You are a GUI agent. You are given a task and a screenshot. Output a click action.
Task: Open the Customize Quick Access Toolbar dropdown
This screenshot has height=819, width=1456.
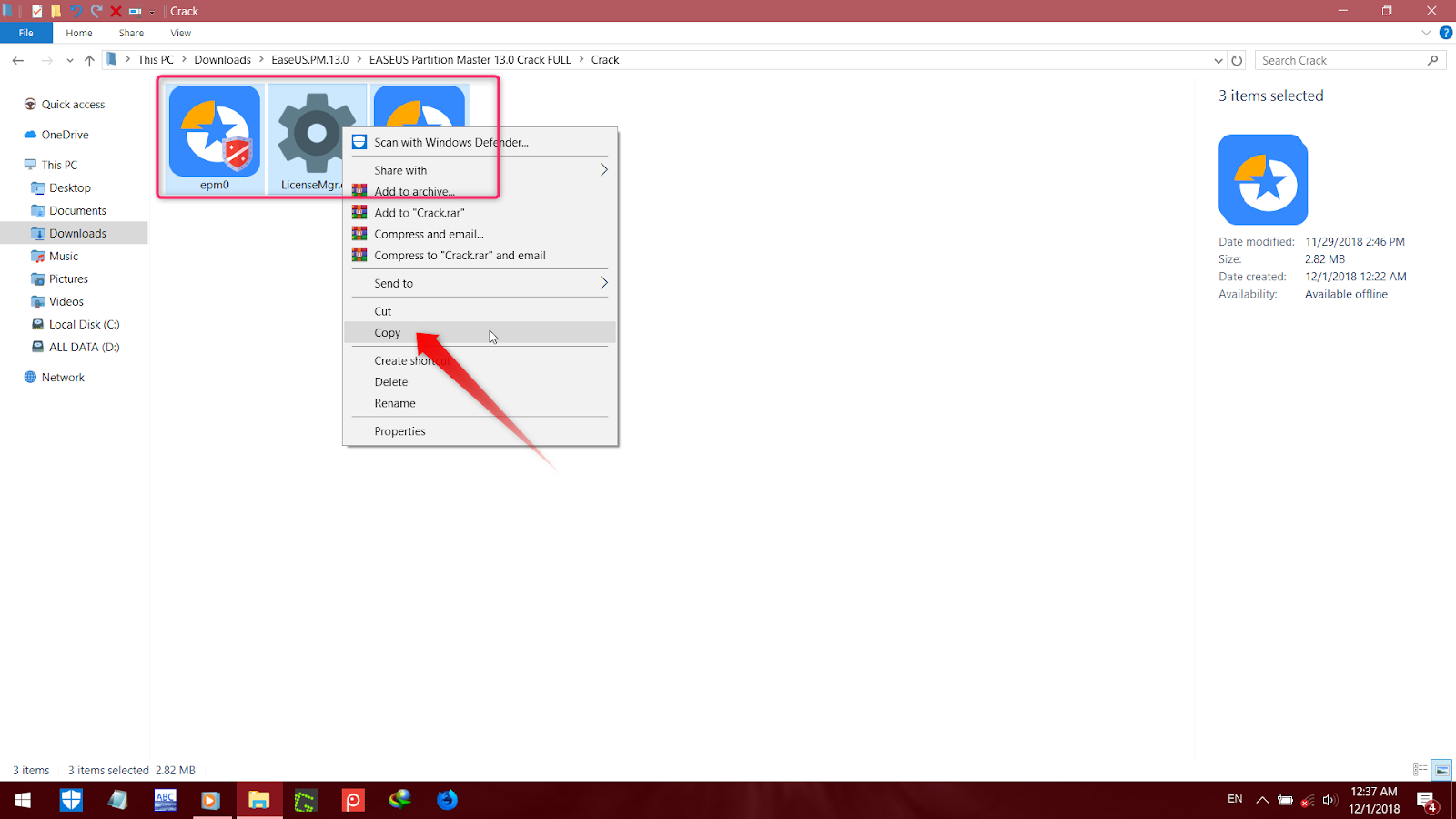(152, 12)
